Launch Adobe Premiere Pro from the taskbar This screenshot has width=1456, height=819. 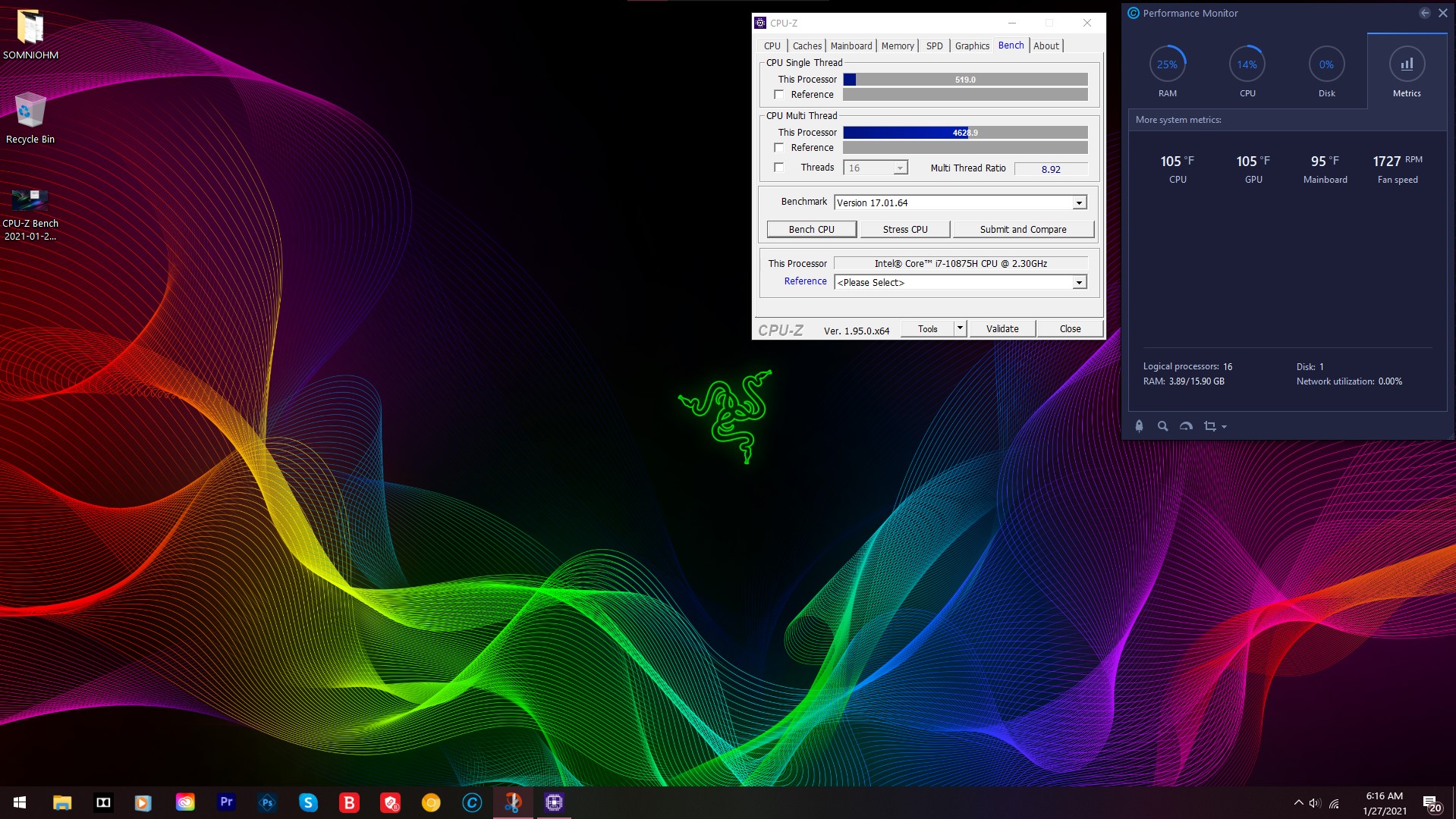226,802
